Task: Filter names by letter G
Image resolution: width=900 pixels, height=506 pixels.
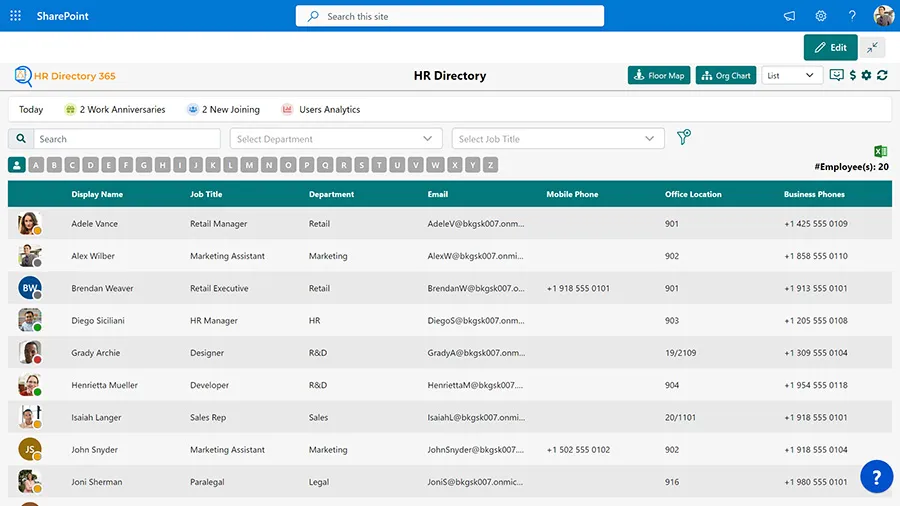Action: tap(144, 165)
